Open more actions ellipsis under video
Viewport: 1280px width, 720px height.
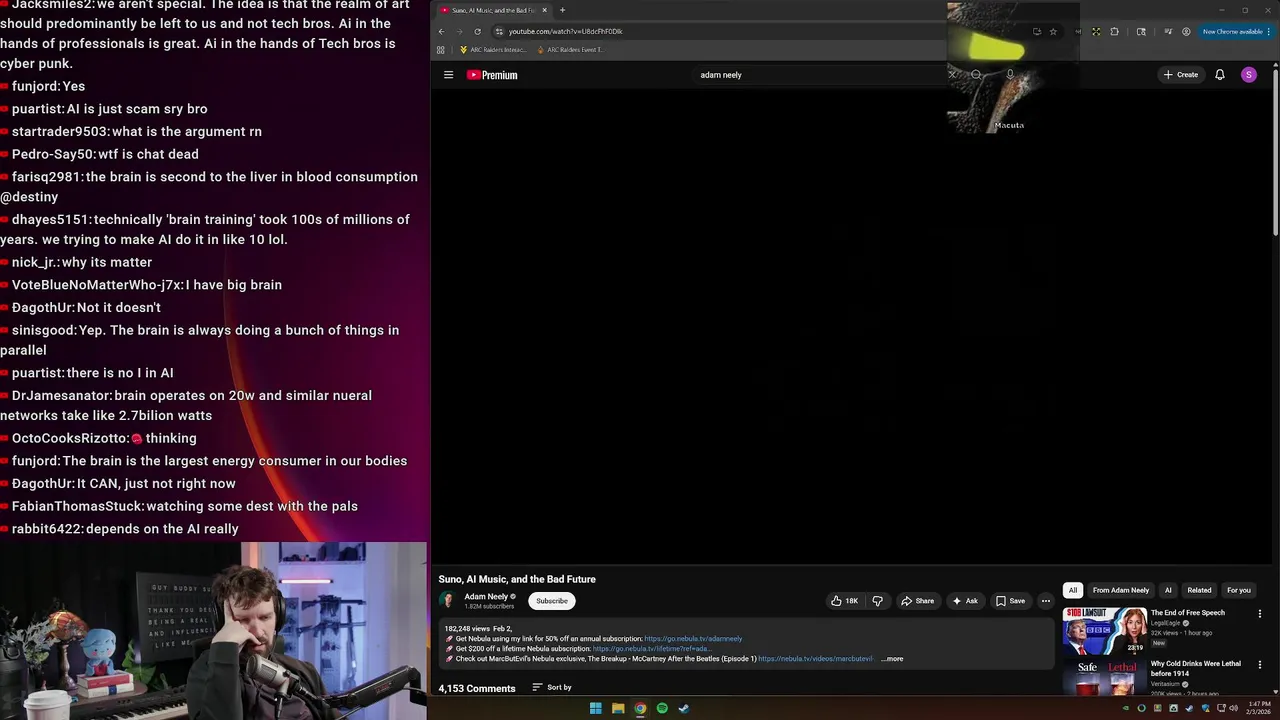click(x=1045, y=601)
